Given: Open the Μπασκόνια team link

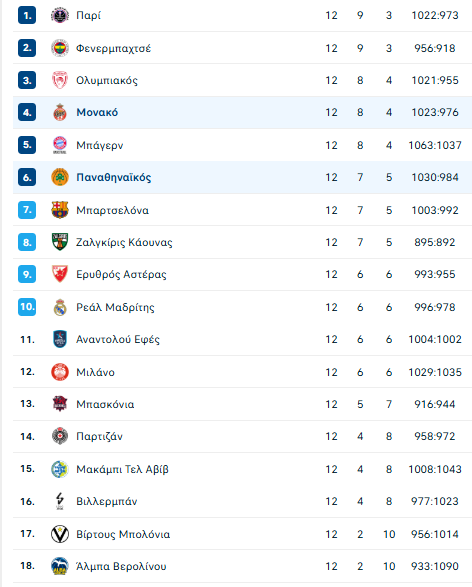Looking at the screenshot, I should coord(105,404).
